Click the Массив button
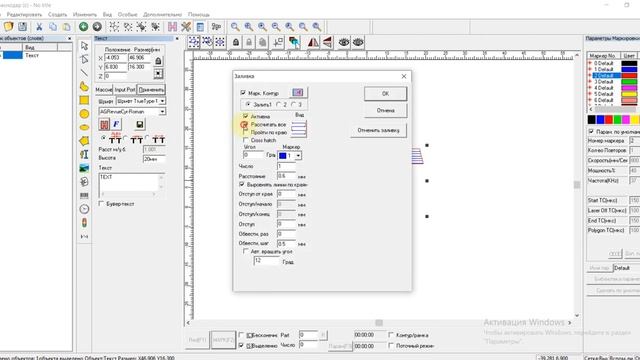 [104, 89]
